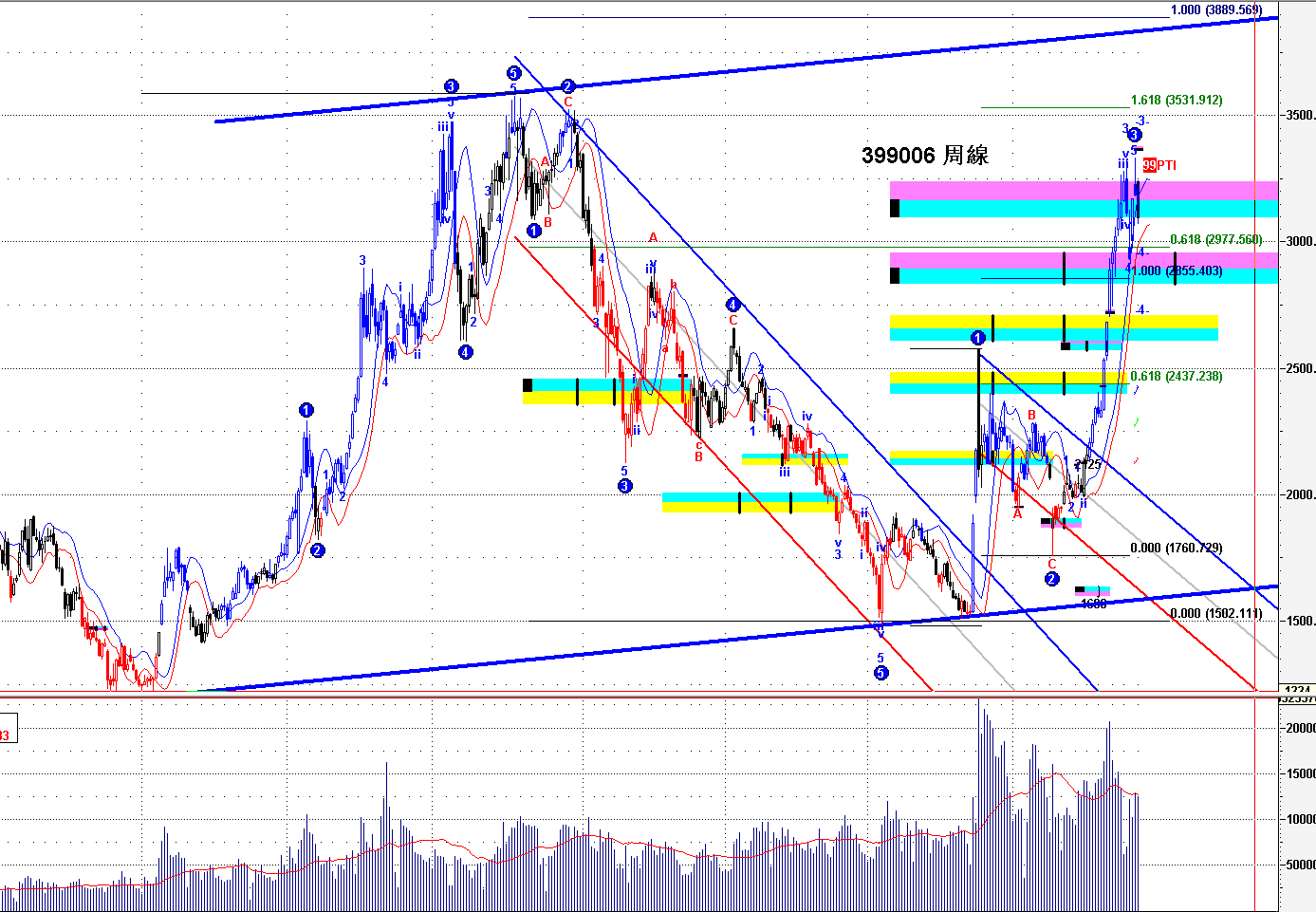Select the 0.000 (1502.111) base level label
Image resolution: width=1316 pixels, height=912 pixels.
click(x=1215, y=613)
